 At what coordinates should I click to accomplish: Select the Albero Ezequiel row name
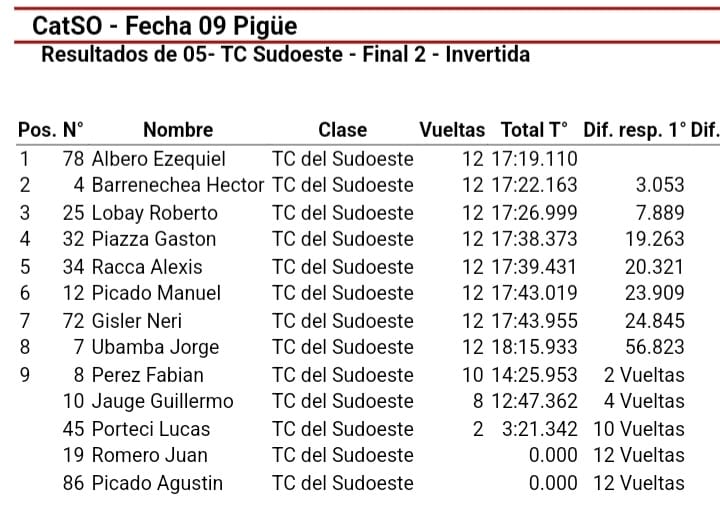[x=158, y=159]
